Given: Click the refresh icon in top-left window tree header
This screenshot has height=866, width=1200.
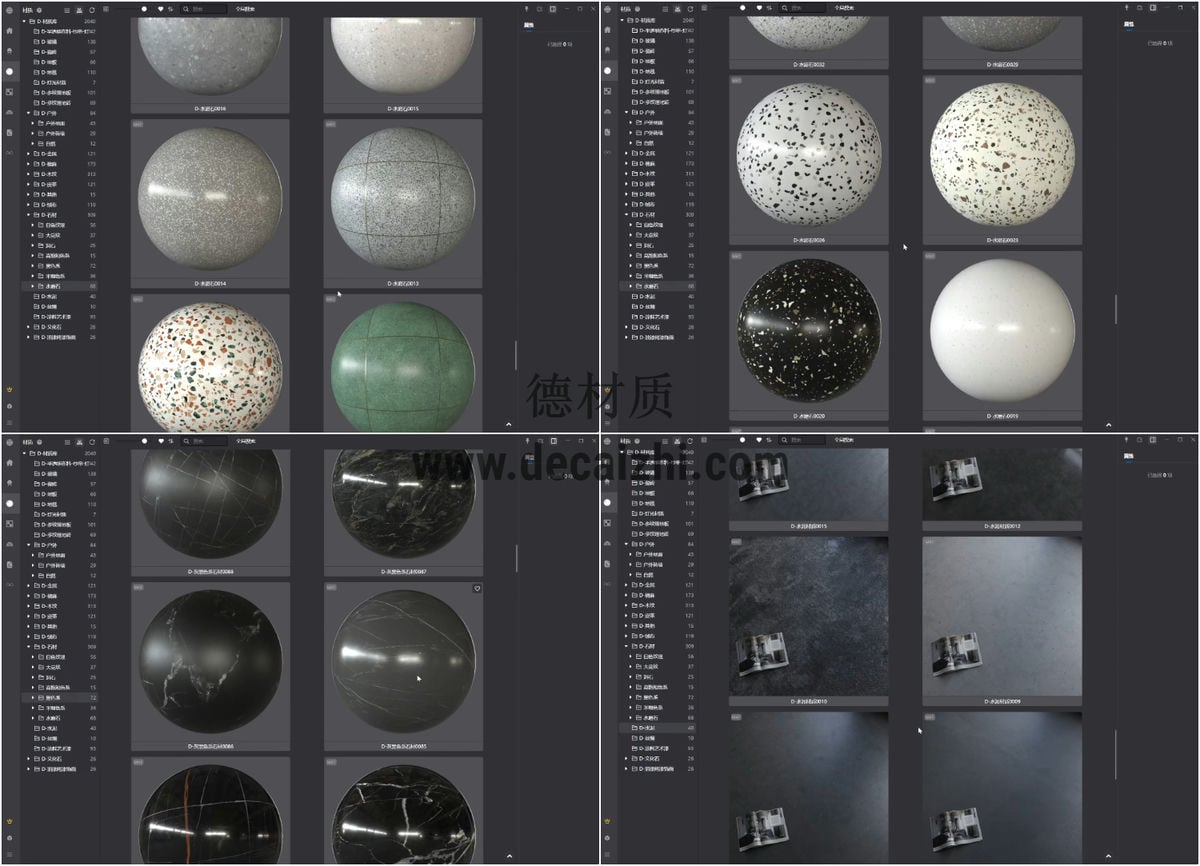Looking at the screenshot, I should tap(92, 8).
